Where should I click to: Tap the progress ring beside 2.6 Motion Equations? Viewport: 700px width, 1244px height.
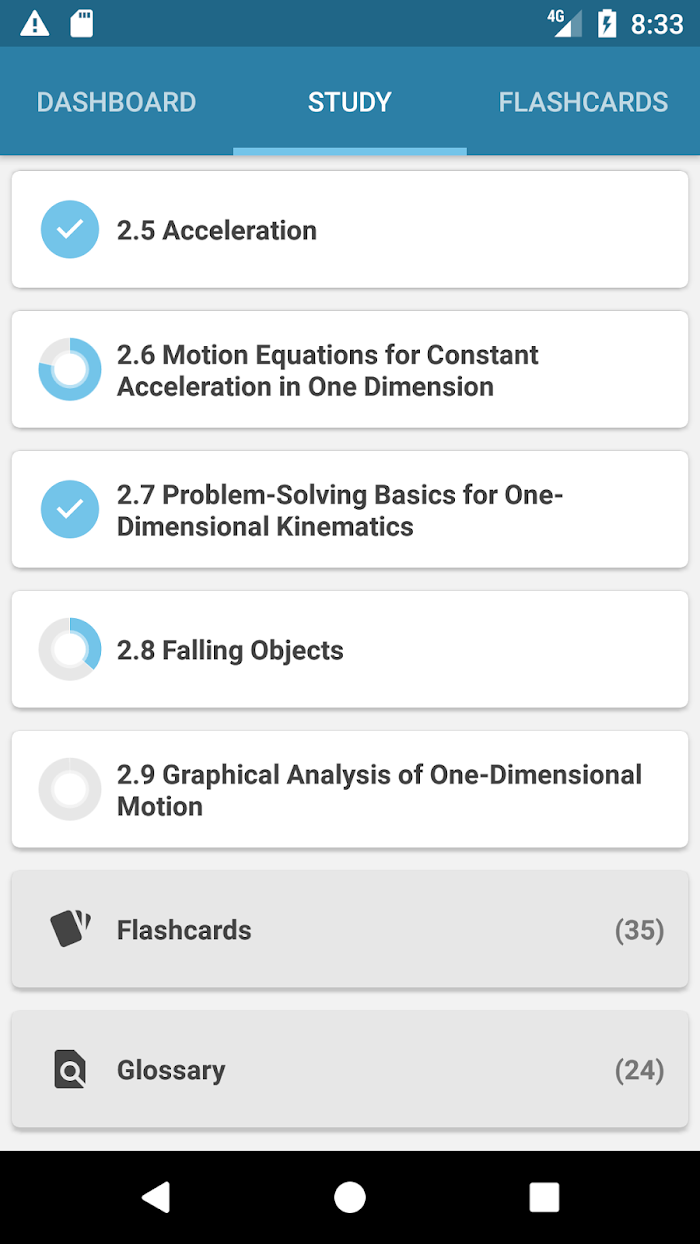[x=70, y=370]
